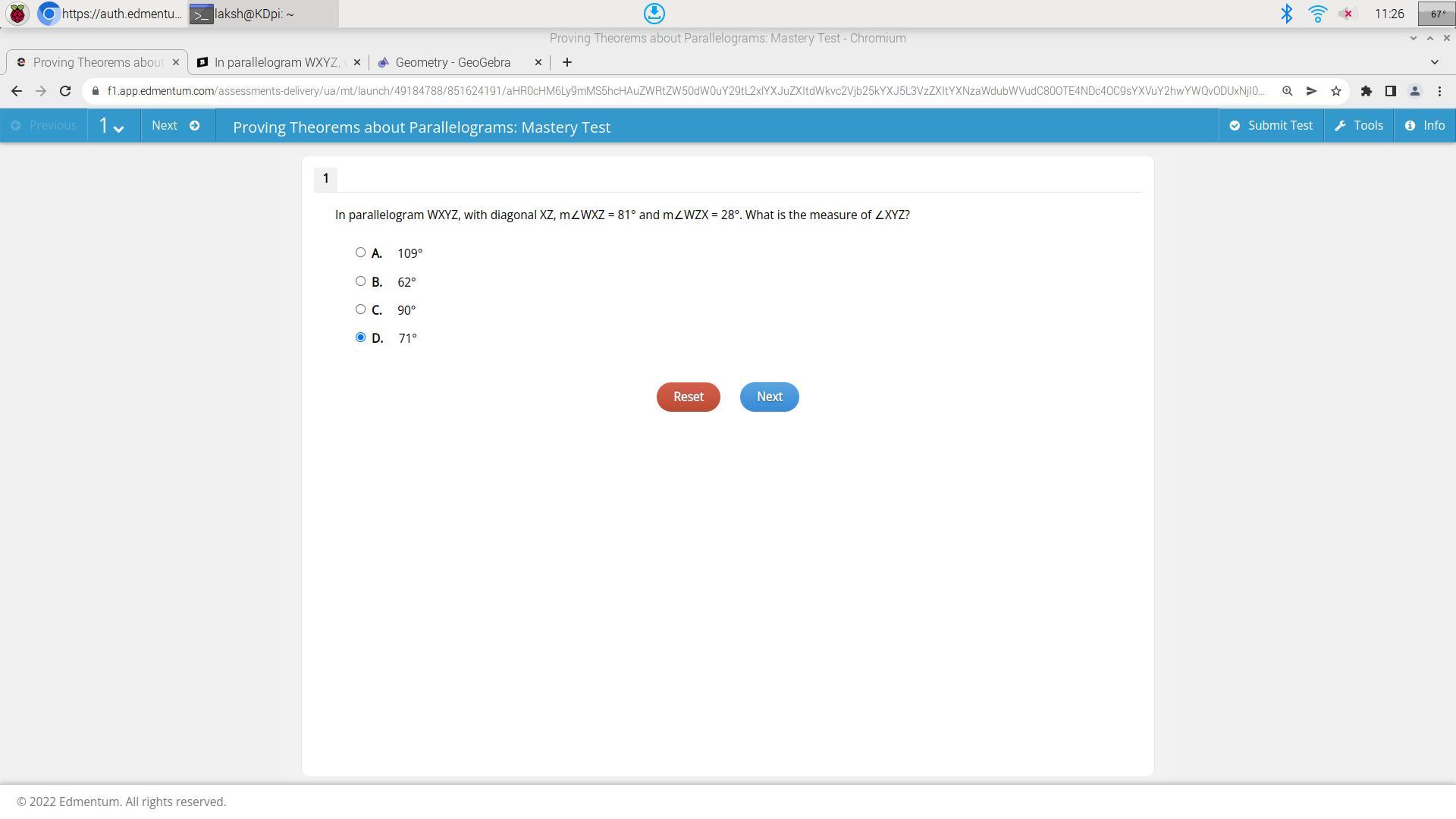
Task: Expand the tab search chevron
Action: tap(1434, 62)
